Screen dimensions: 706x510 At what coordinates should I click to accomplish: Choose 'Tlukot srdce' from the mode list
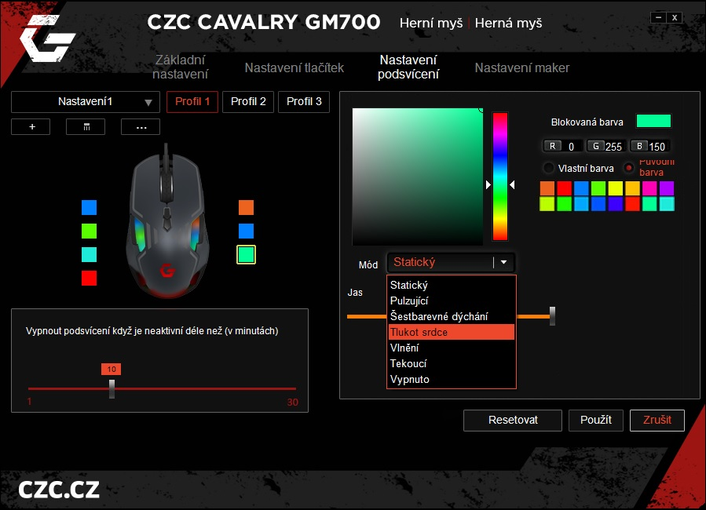point(451,332)
